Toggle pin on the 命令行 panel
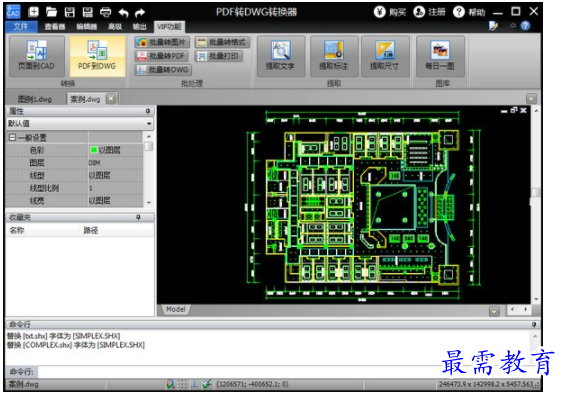563x394 pixels. click(534, 325)
